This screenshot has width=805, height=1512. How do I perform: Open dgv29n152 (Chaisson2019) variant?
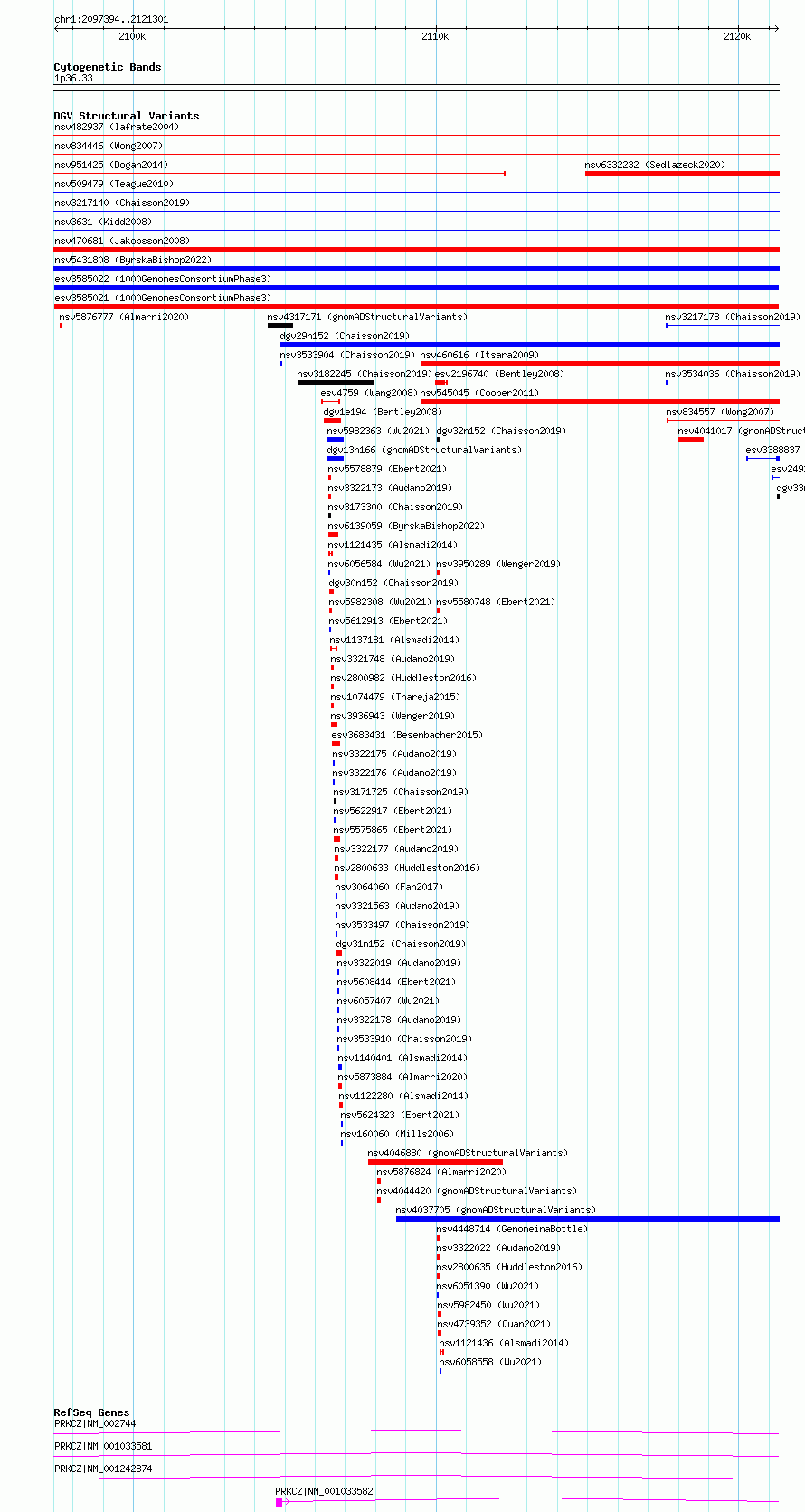(345, 336)
